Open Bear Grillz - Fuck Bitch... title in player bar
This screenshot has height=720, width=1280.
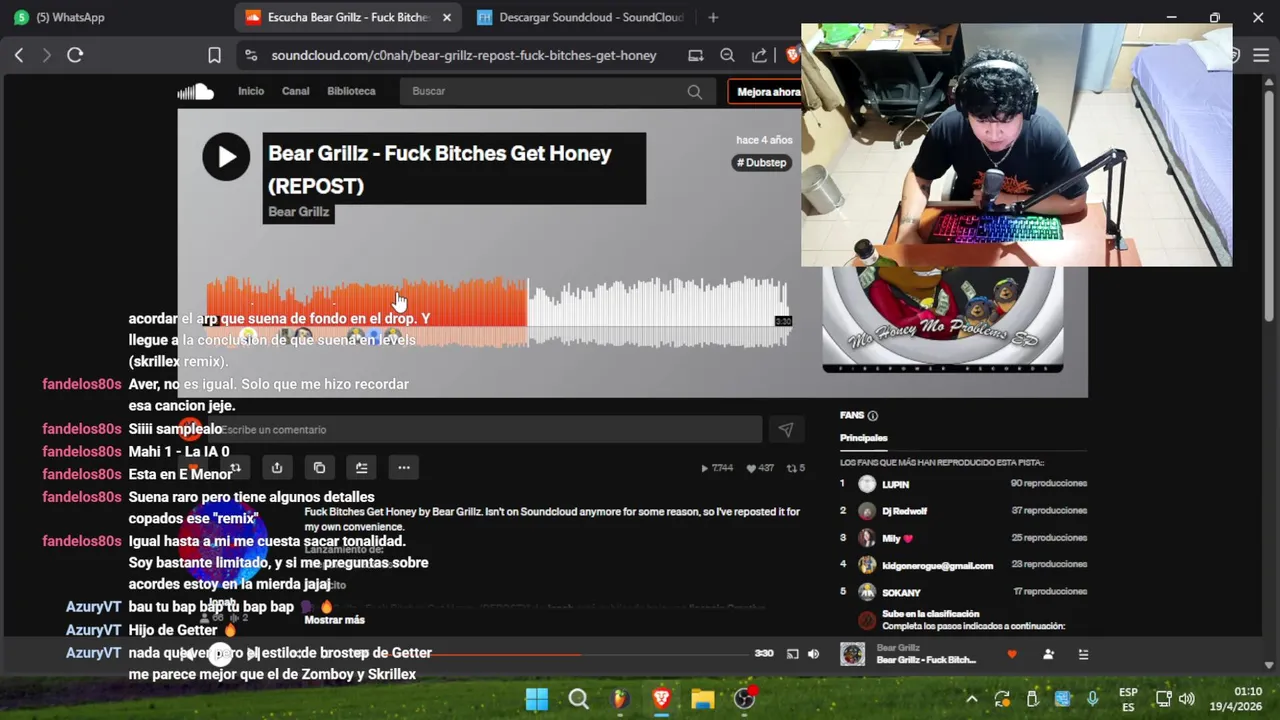[926, 660]
